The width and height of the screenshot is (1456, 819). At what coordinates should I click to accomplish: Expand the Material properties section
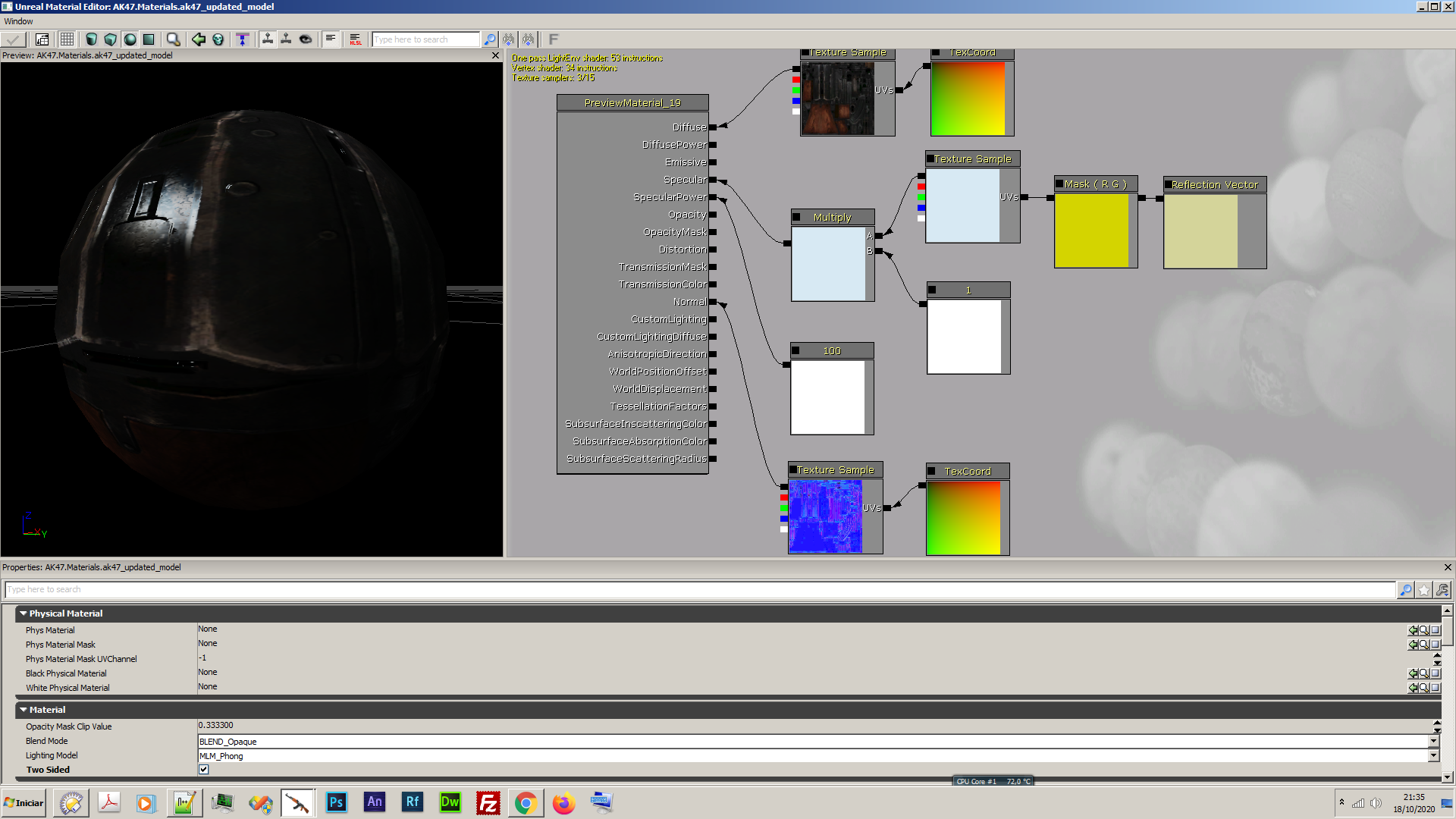[22, 709]
